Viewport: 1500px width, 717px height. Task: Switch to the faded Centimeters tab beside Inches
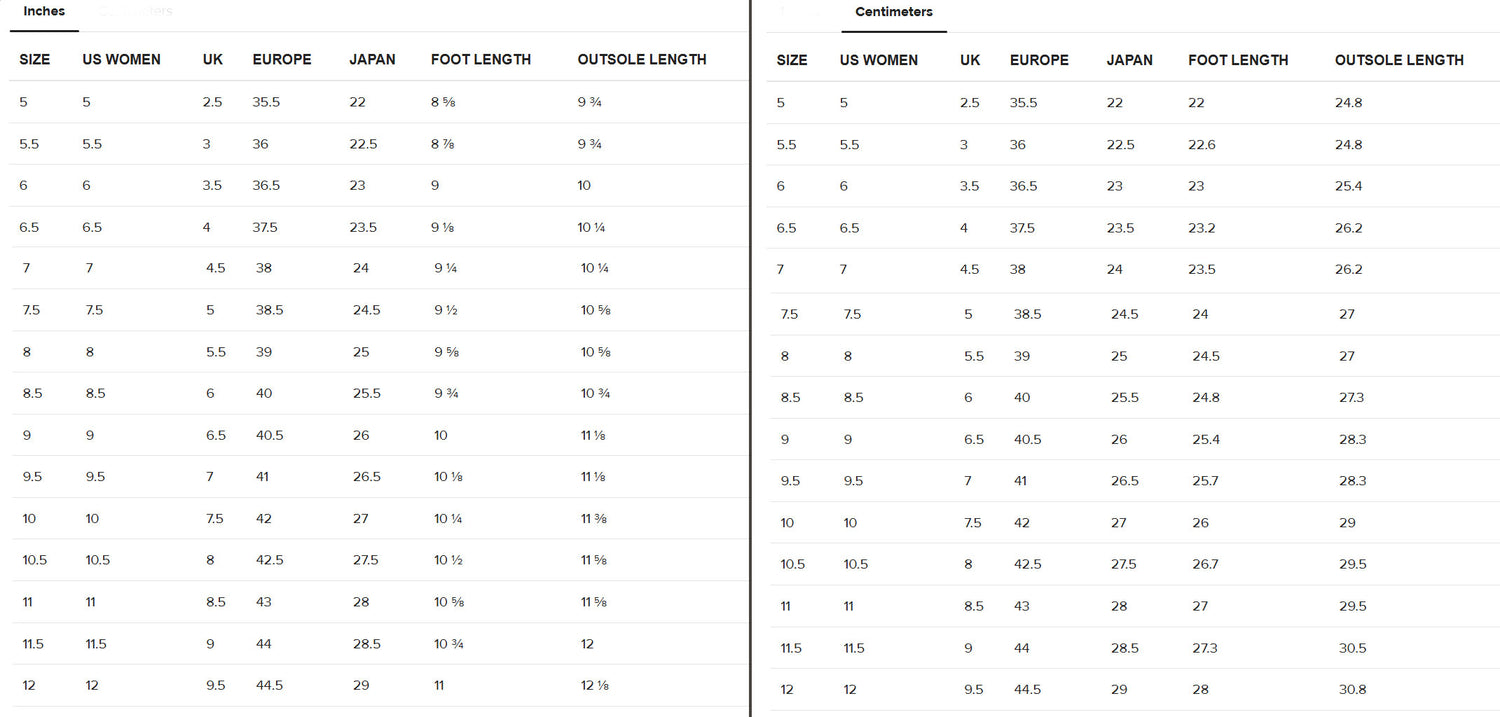[136, 12]
